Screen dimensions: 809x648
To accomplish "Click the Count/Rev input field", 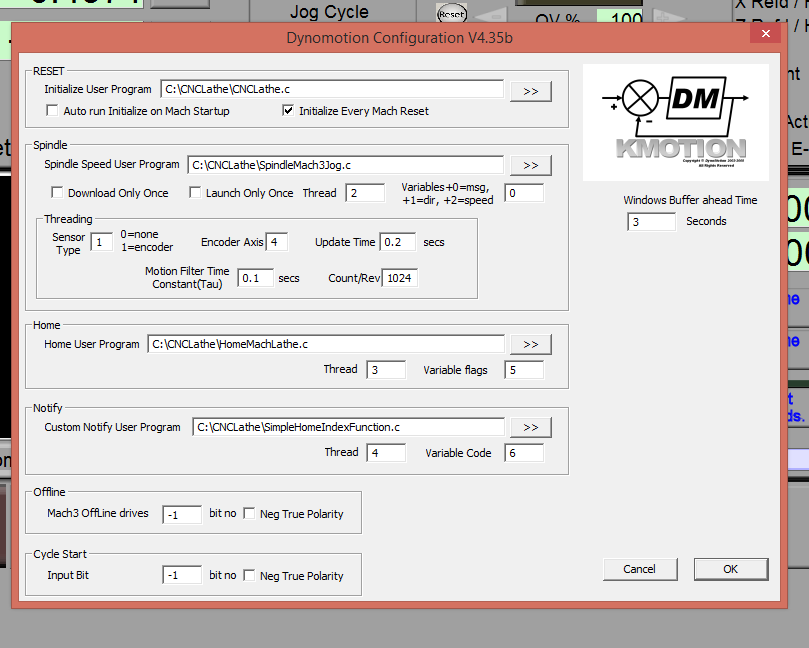I will point(400,278).
